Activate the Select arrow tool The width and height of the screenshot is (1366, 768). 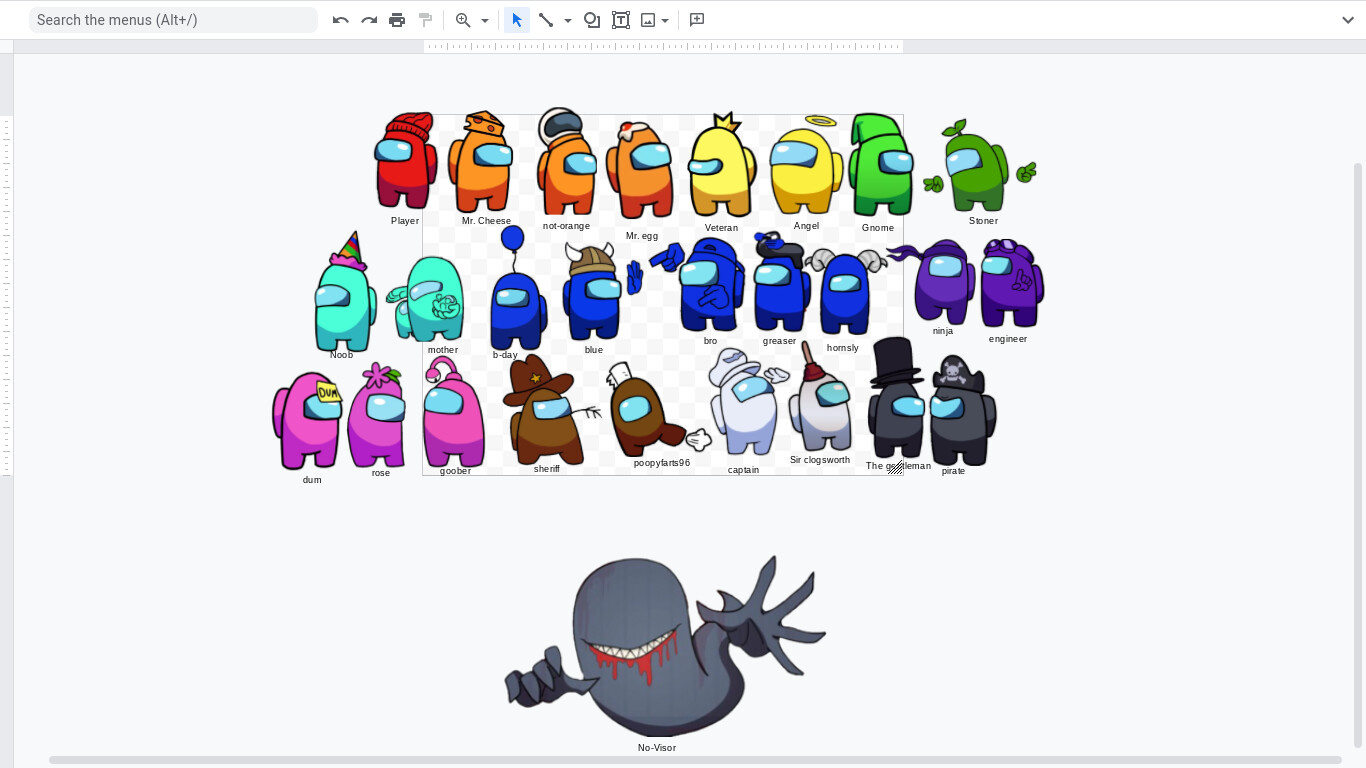click(x=516, y=19)
